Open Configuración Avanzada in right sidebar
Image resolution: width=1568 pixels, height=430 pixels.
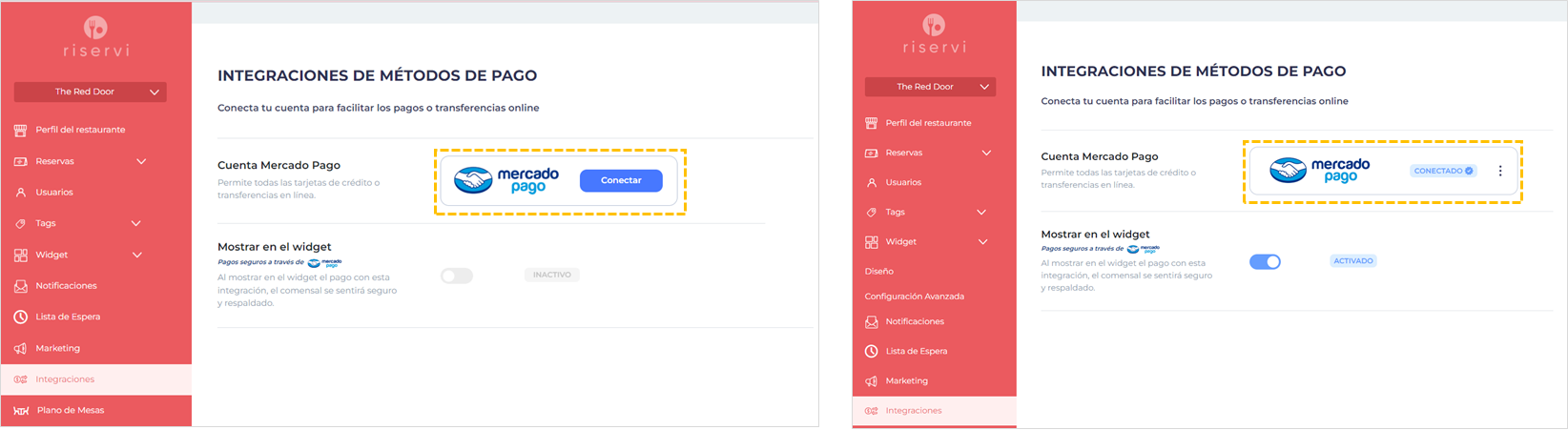point(915,297)
